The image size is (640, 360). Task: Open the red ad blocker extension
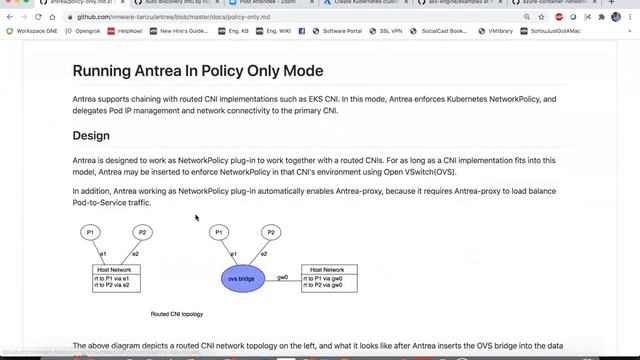[559, 17]
